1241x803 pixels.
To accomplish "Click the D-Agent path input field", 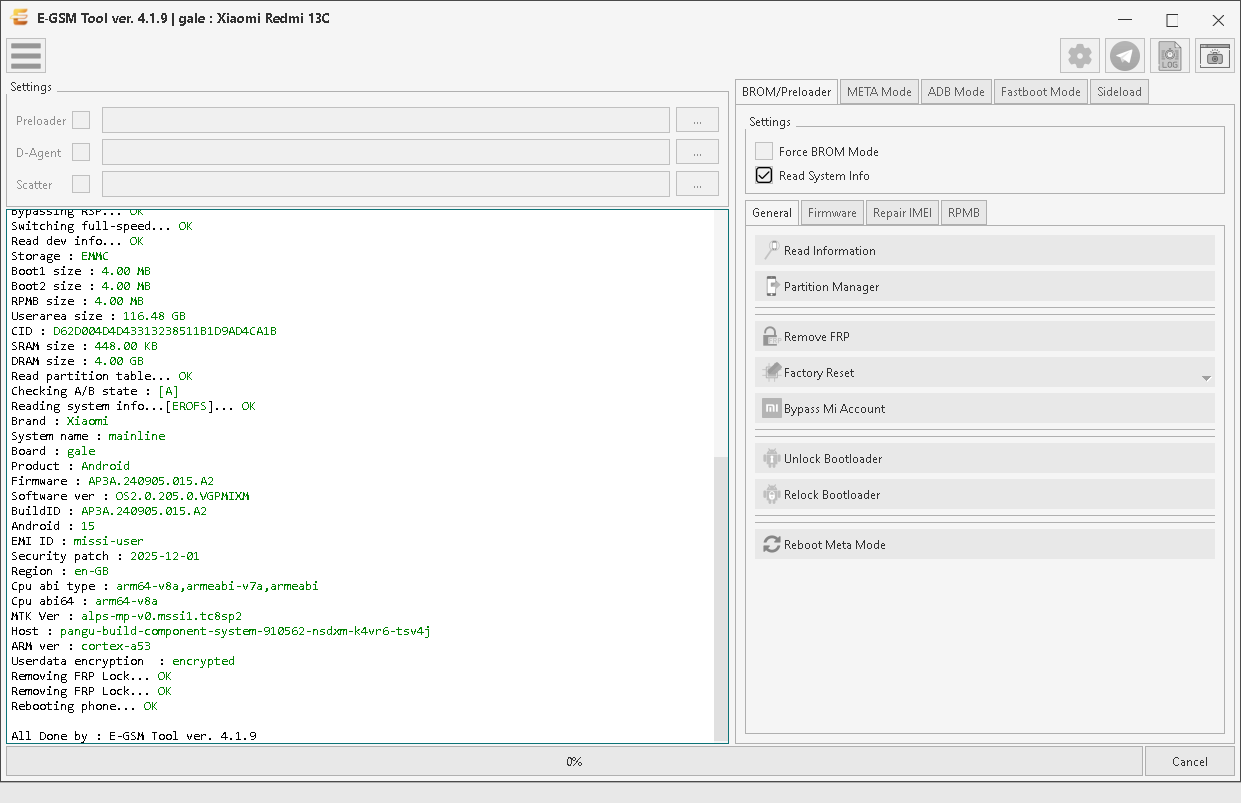I will (x=386, y=152).
